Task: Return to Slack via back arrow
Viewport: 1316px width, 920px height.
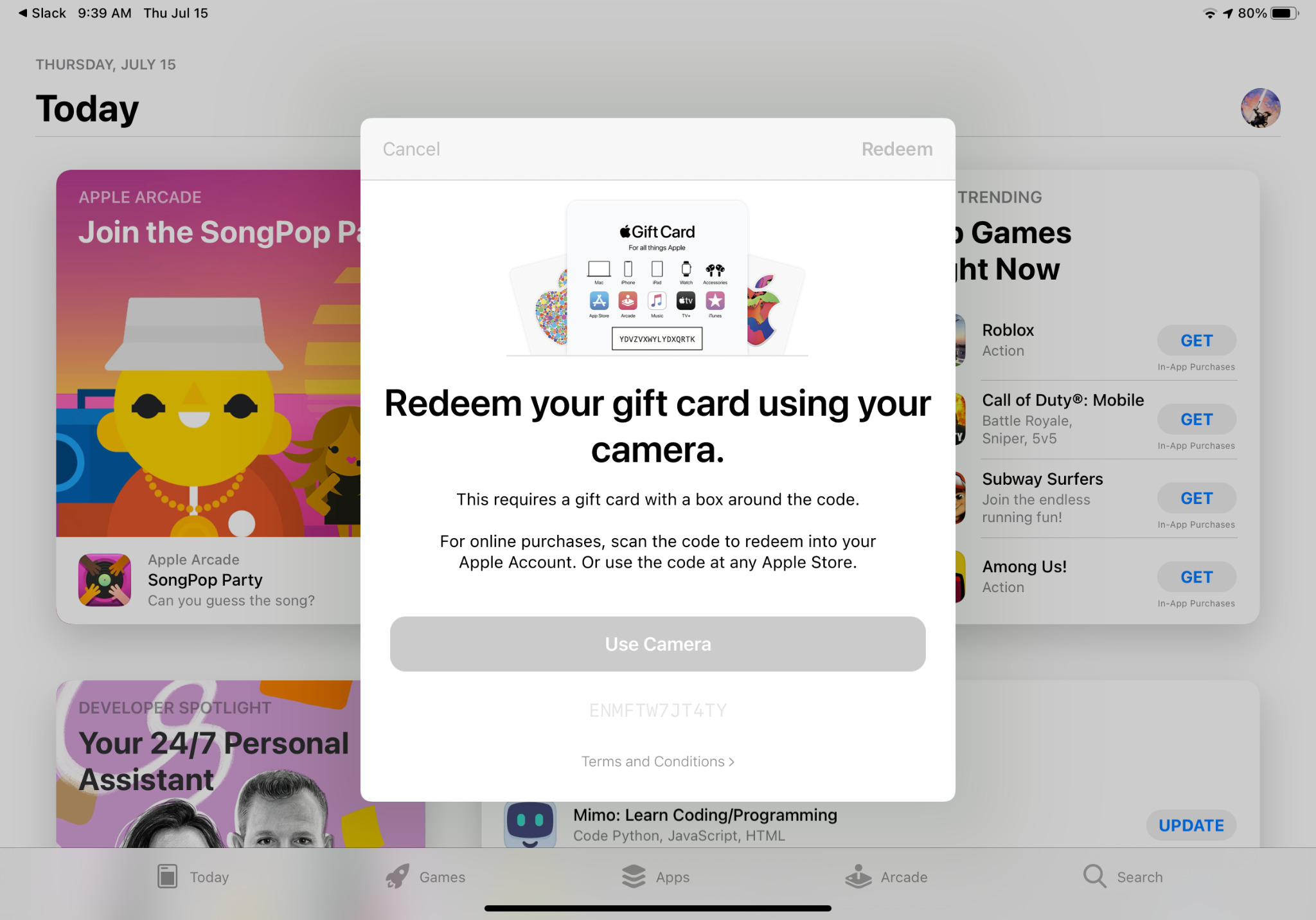Action: click(x=42, y=13)
